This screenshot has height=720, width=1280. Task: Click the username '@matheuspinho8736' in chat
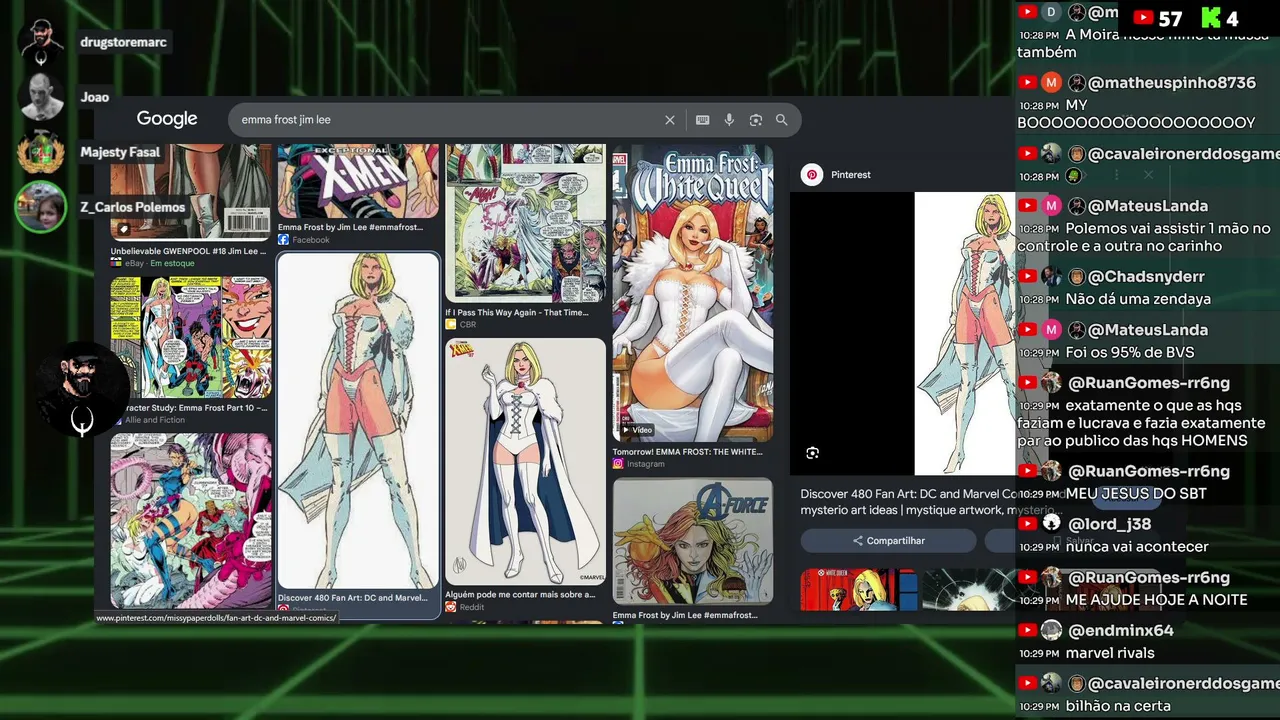pyautogui.click(x=1172, y=83)
